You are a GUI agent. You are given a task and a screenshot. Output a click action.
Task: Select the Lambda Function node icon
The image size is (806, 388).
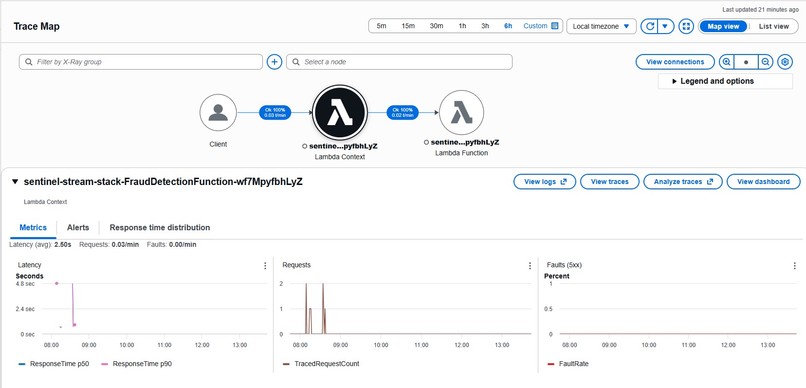coord(462,113)
